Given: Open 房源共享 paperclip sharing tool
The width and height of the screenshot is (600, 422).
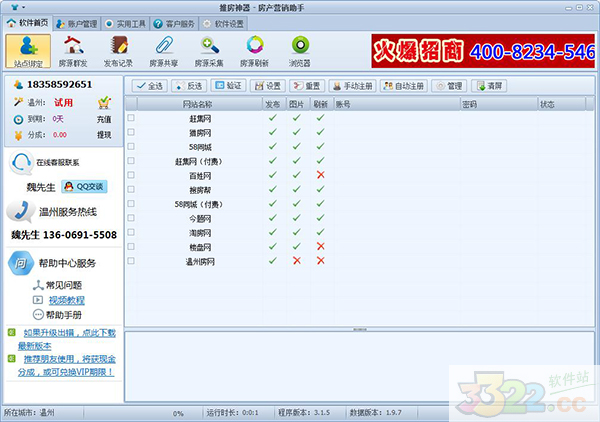Looking at the screenshot, I should 164,51.
